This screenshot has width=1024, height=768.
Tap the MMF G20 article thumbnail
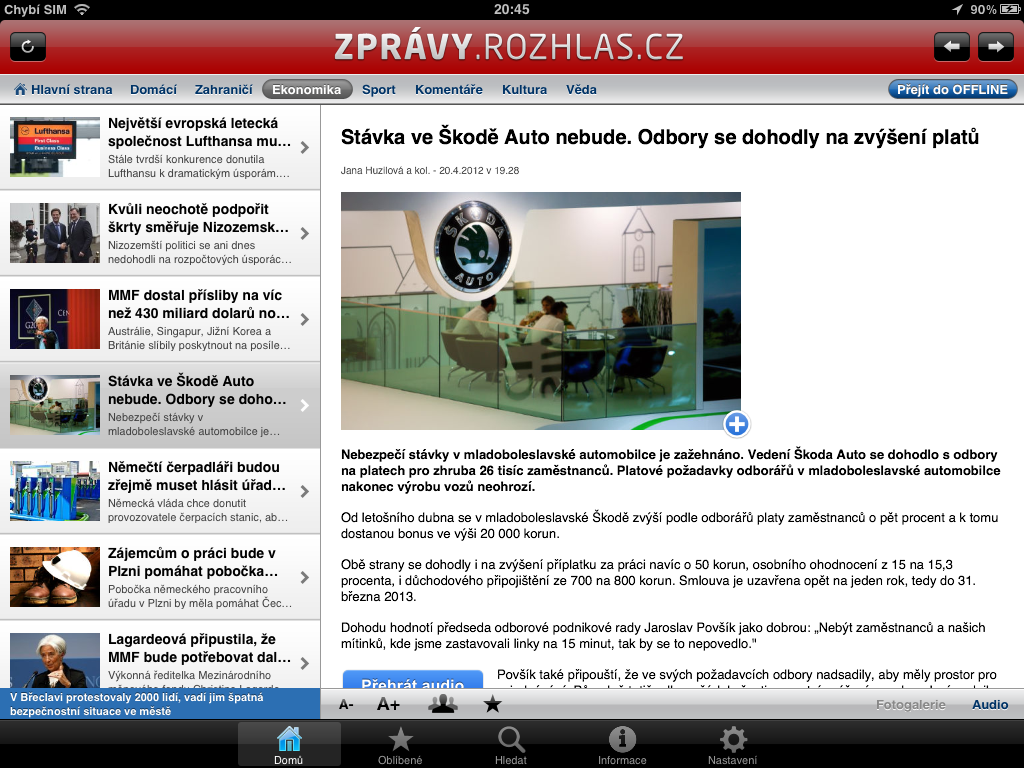pyautogui.click(x=55, y=319)
